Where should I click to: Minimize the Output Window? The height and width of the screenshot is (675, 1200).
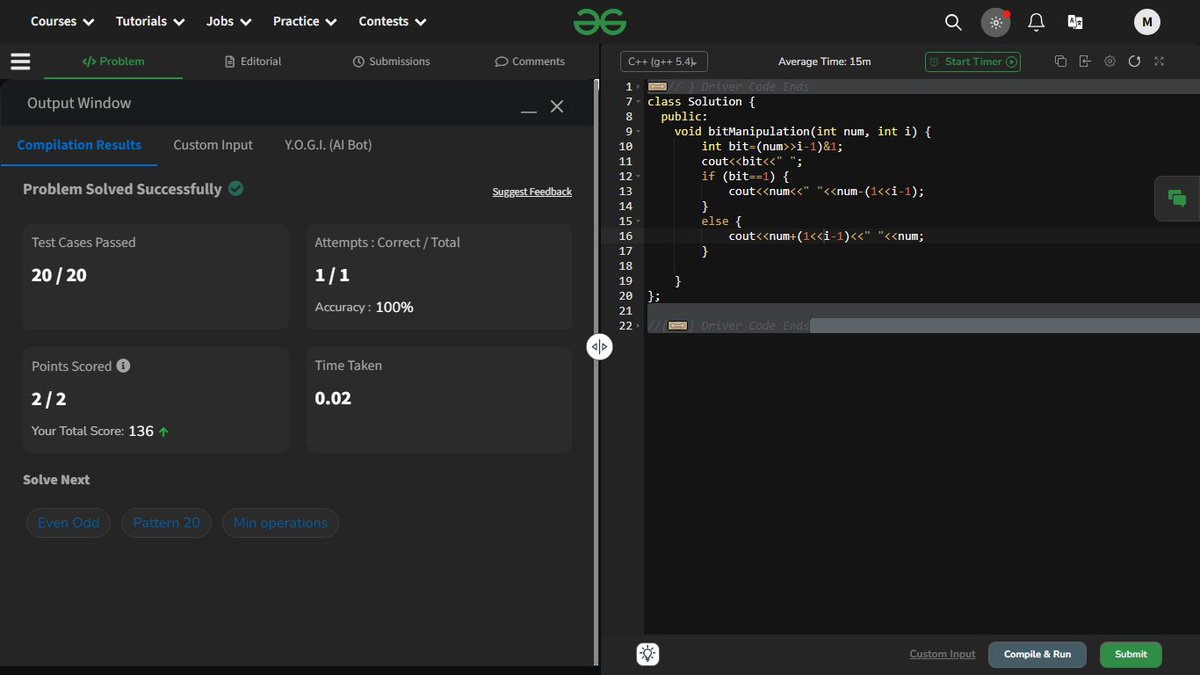[529, 108]
